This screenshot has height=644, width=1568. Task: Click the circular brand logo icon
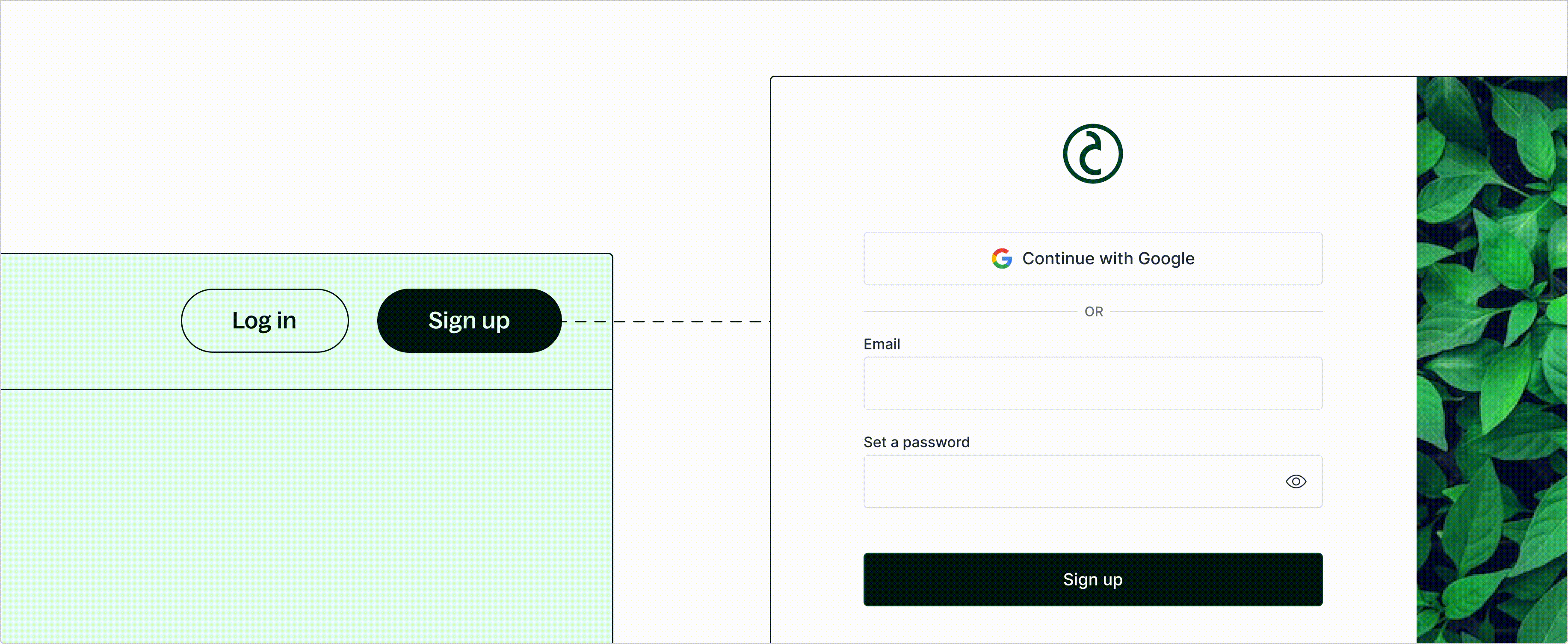coord(1093,153)
